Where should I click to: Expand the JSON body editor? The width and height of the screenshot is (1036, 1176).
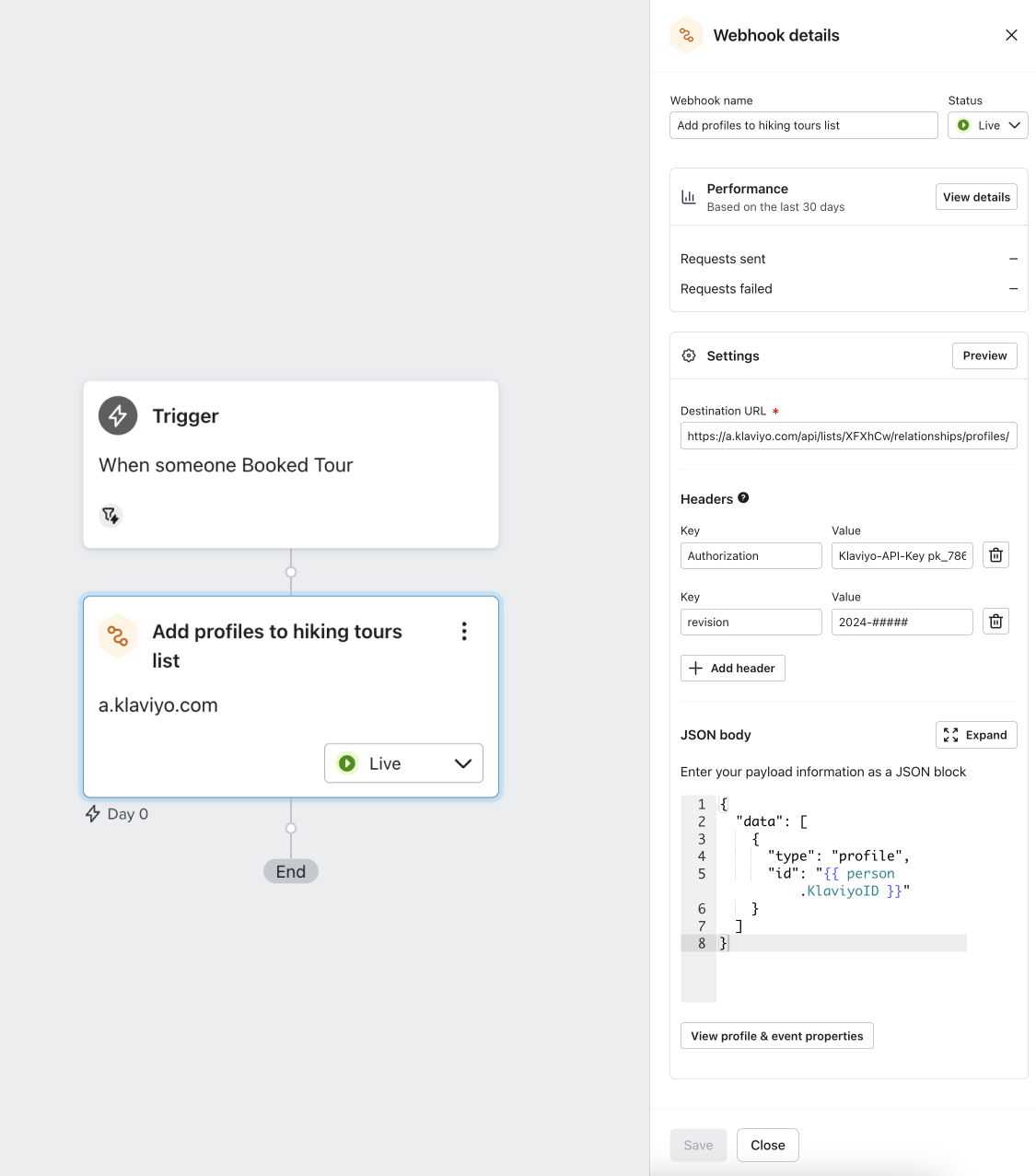(x=976, y=735)
